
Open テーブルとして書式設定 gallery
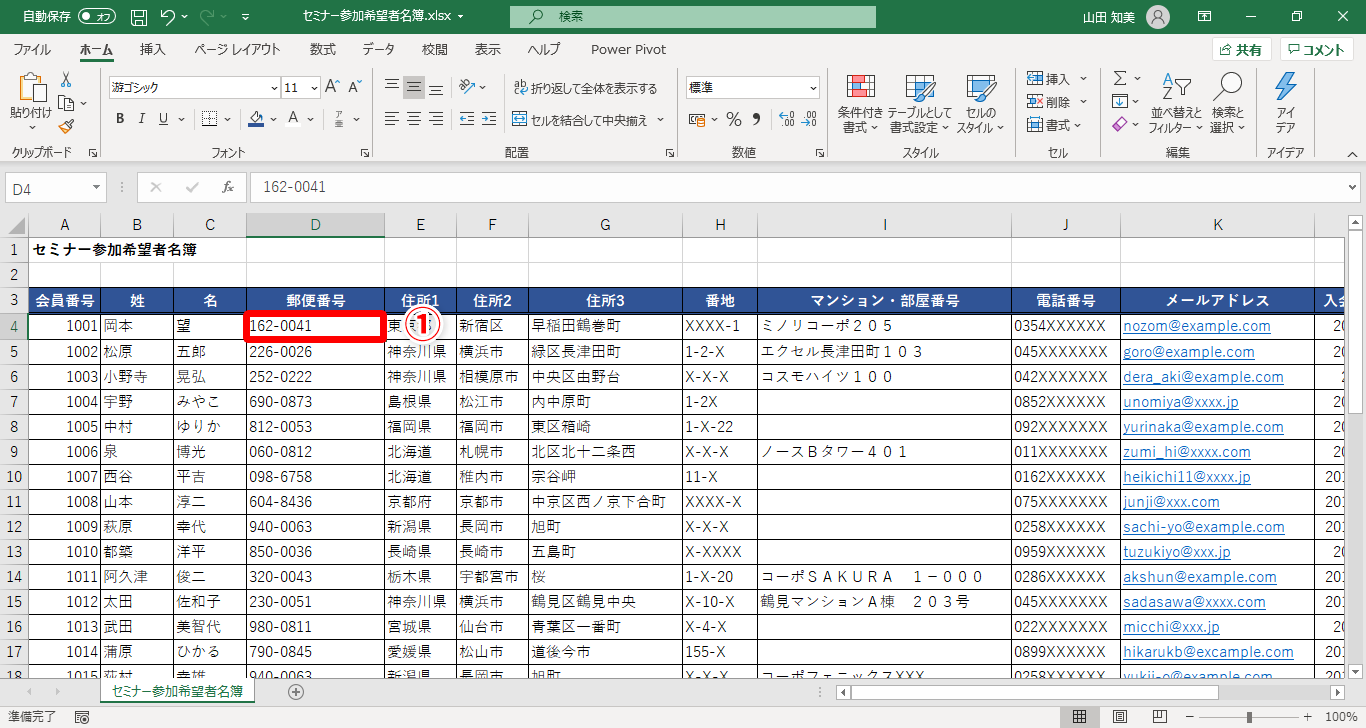[x=919, y=104]
